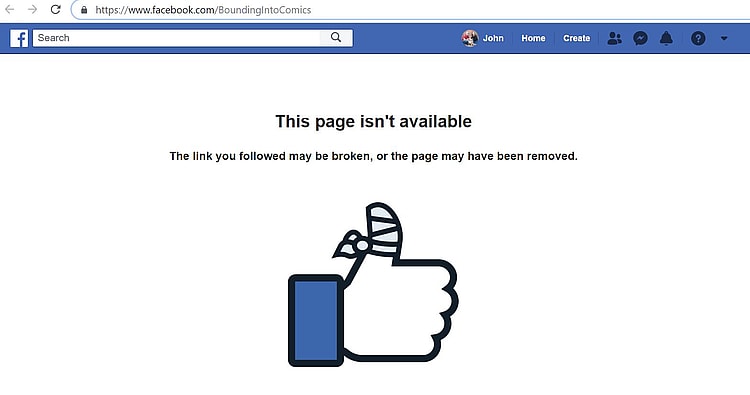Viewport: 750px width, 395px height.
Task: Open John's profile picture
Action: [470, 38]
